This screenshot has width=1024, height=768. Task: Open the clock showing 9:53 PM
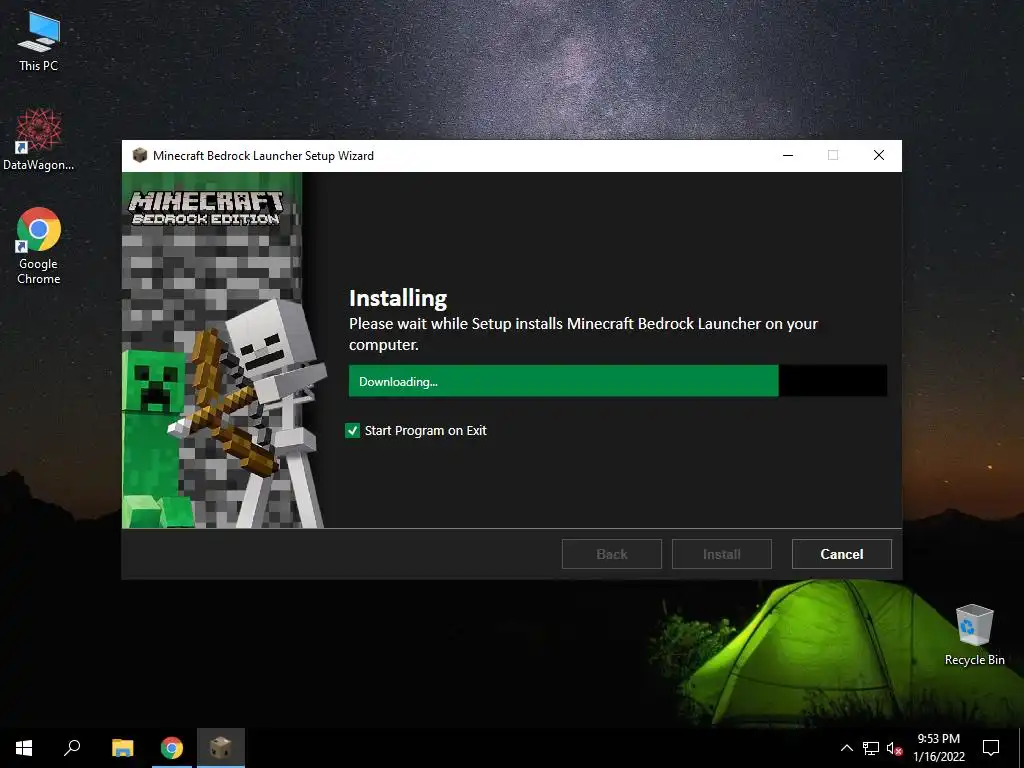click(938, 748)
